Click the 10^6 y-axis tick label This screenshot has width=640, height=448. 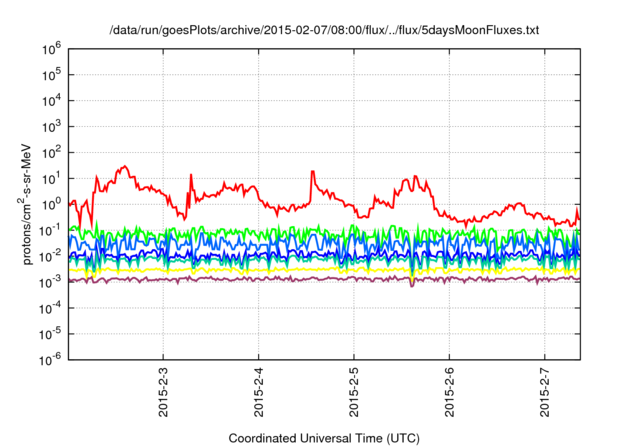tap(51, 49)
